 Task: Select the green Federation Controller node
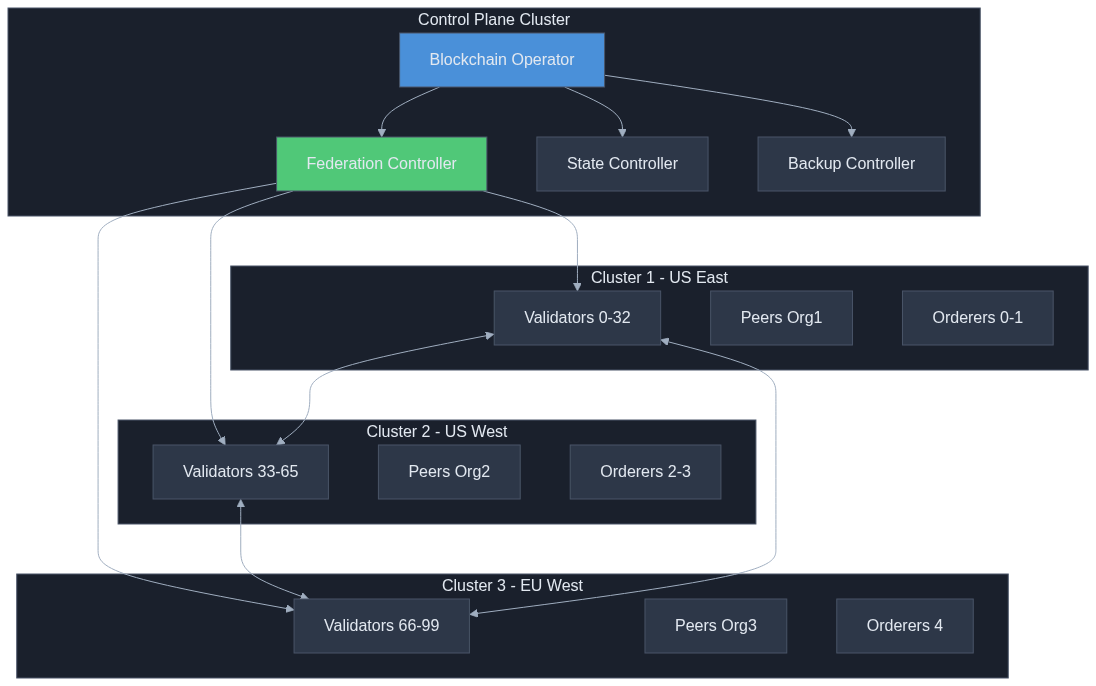pyautogui.click(x=381, y=164)
